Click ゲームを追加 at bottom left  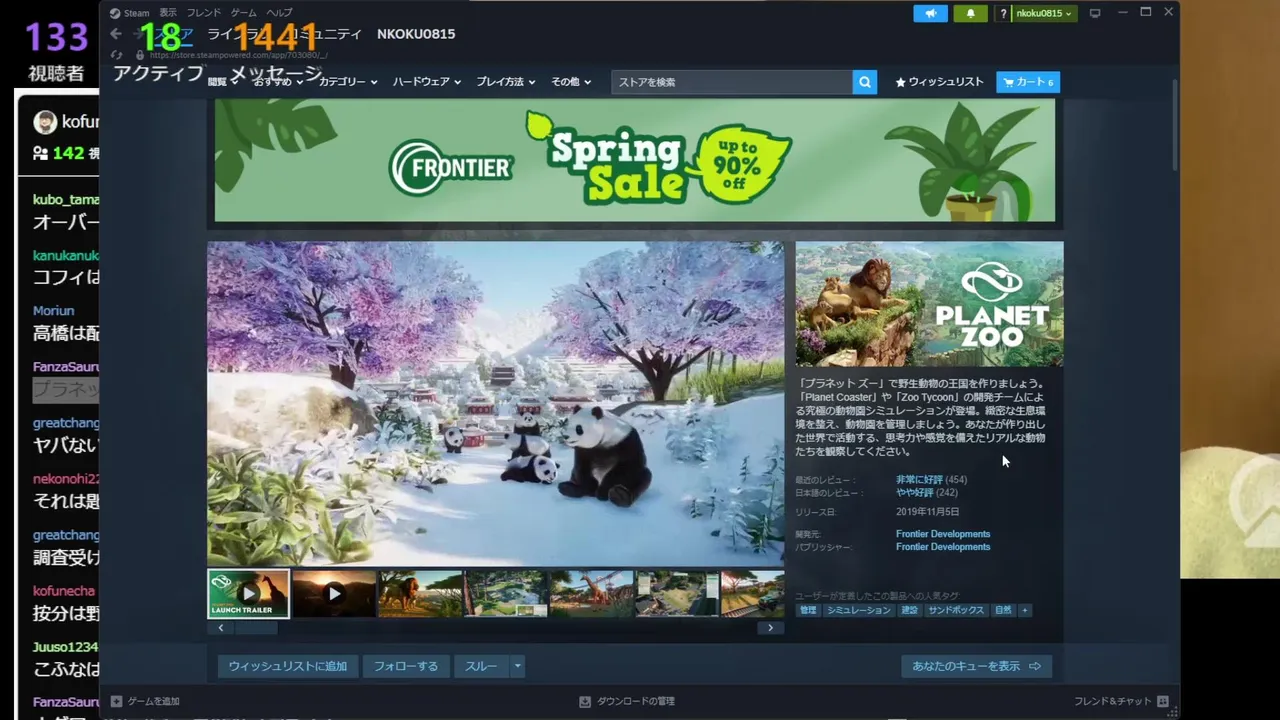tap(153, 701)
